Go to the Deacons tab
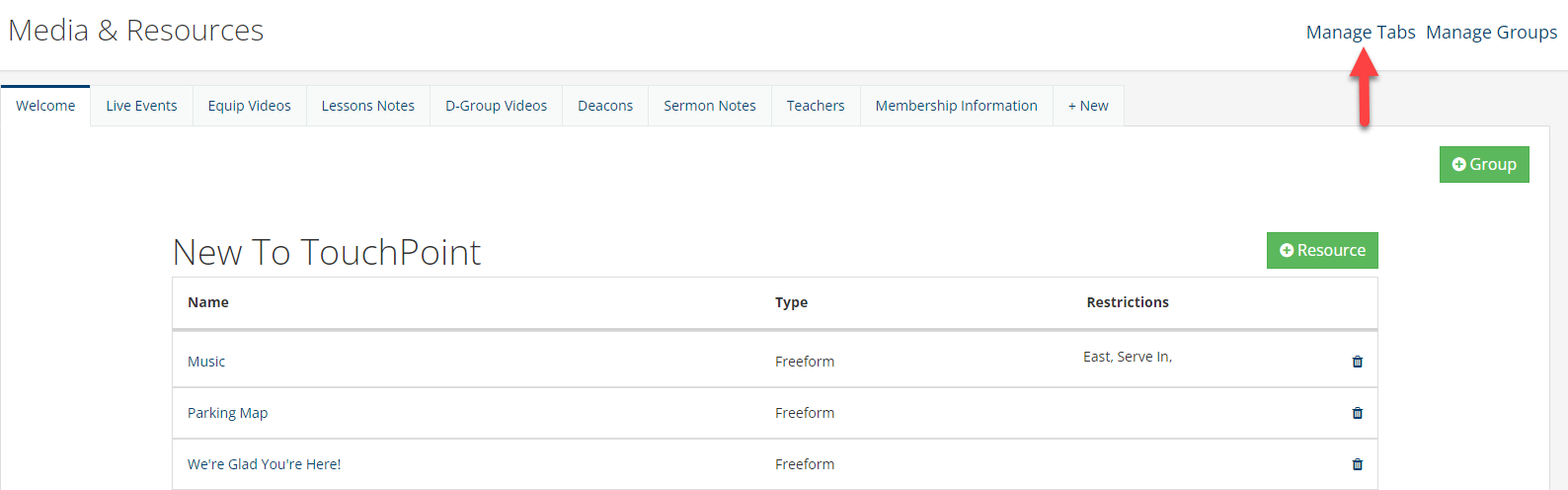This screenshot has width=1568, height=490. pos(605,106)
